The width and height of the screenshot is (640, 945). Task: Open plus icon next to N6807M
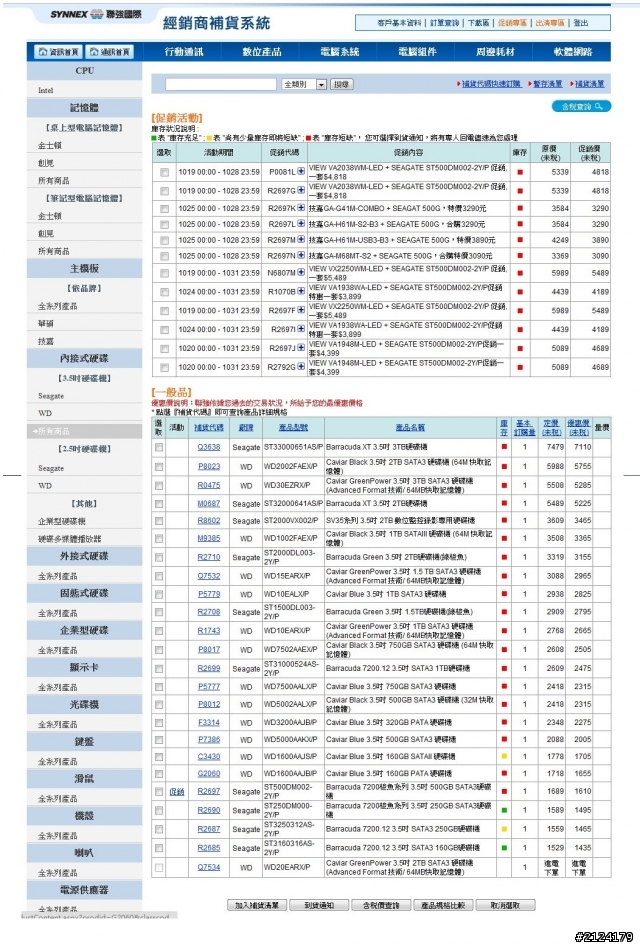tap(301, 273)
